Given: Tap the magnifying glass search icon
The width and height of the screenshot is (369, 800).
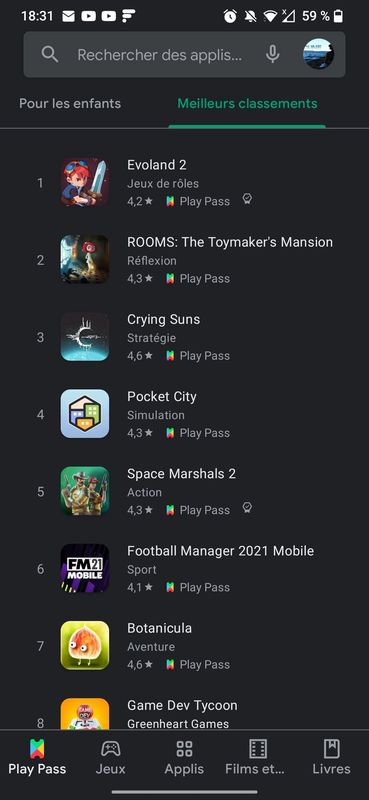Looking at the screenshot, I should 50,54.
